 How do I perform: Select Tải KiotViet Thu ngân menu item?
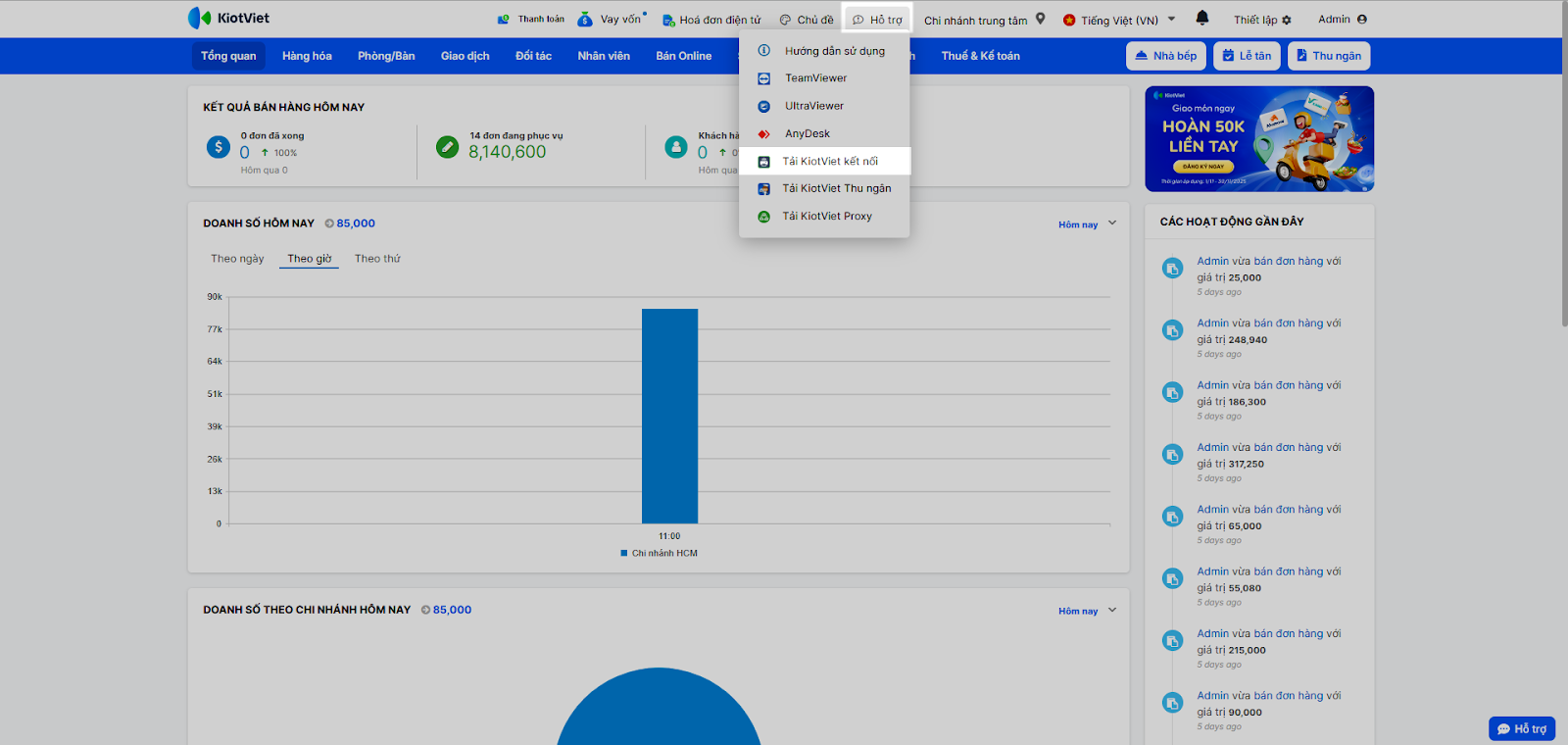click(x=825, y=189)
